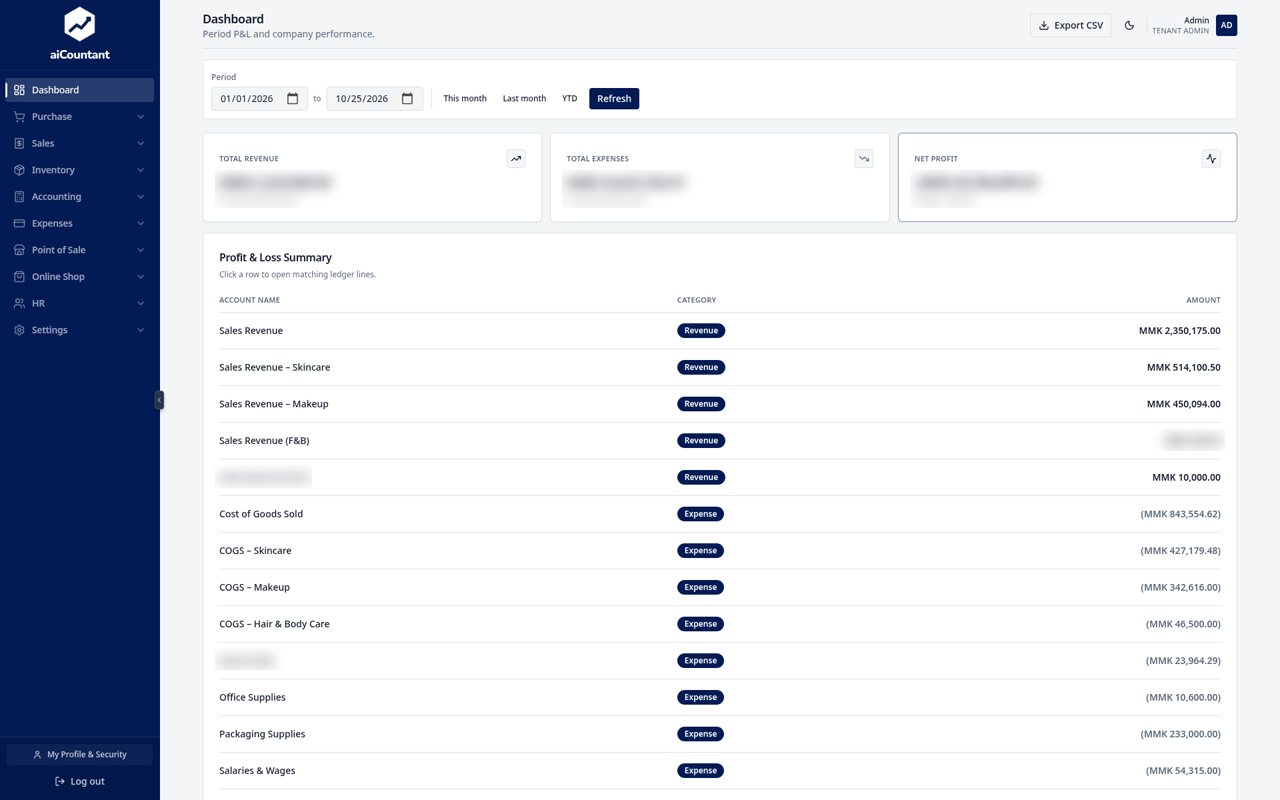This screenshot has width=1280, height=800.
Task: Click the Sales receipt icon
Action: pyautogui.click(x=19, y=143)
